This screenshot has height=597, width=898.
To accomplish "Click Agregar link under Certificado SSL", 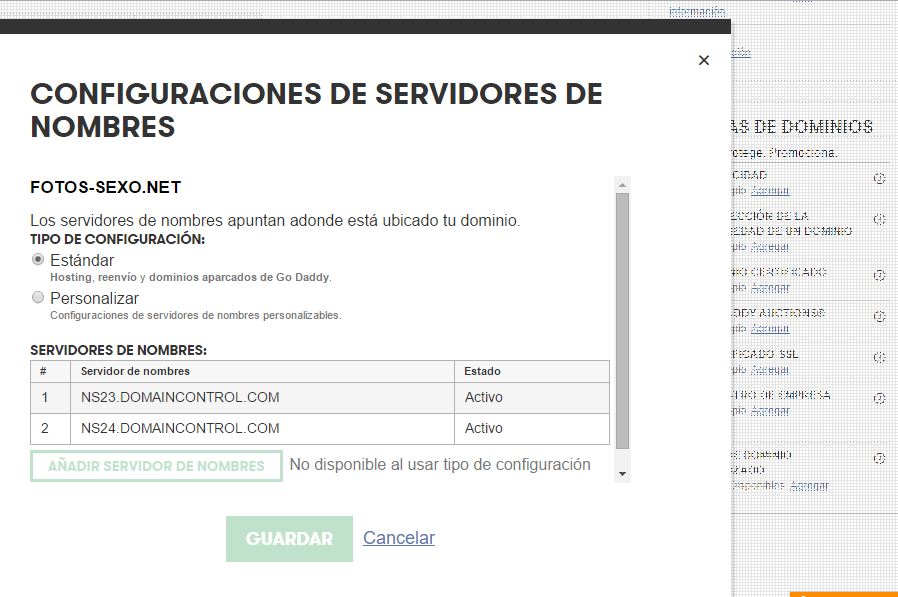I will [770, 369].
